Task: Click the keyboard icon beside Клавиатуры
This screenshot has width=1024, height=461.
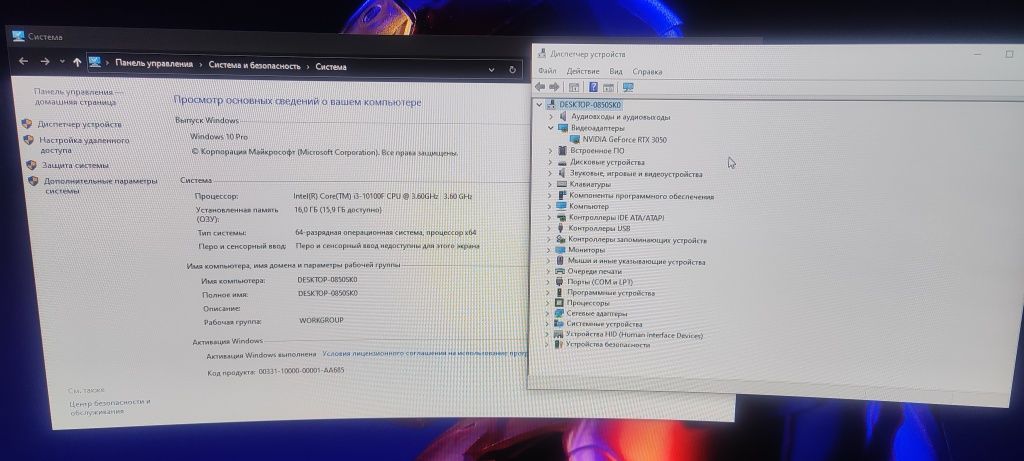Action: (x=562, y=184)
